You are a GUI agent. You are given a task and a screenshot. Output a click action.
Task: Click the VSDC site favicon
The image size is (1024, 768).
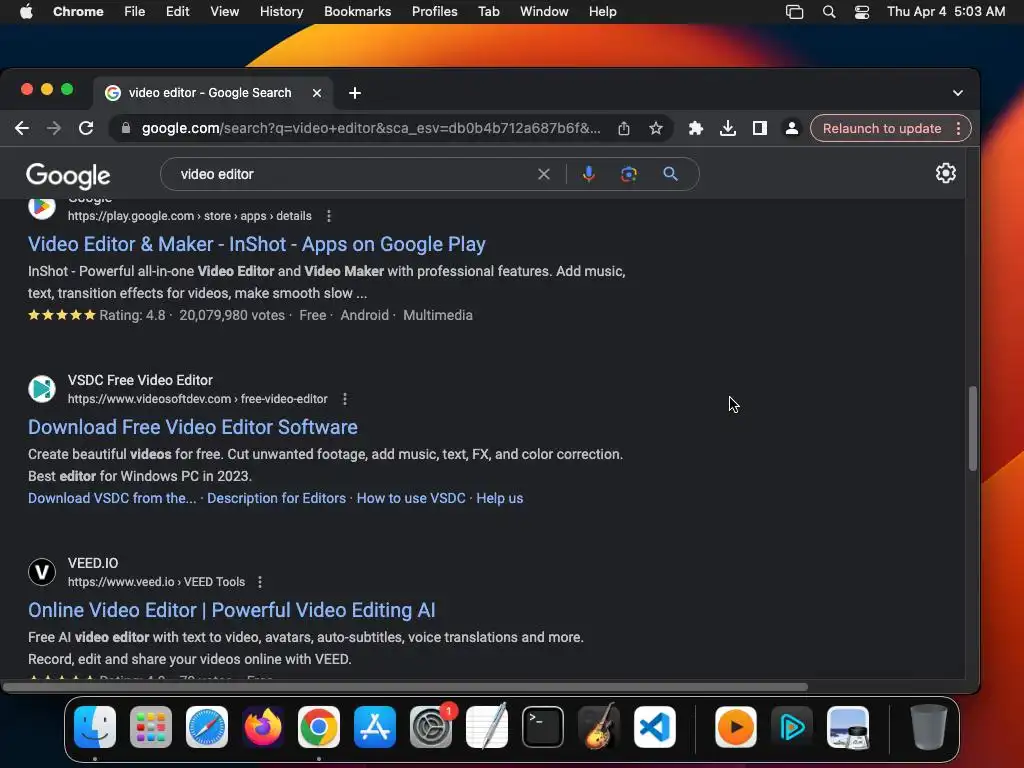[x=42, y=389]
